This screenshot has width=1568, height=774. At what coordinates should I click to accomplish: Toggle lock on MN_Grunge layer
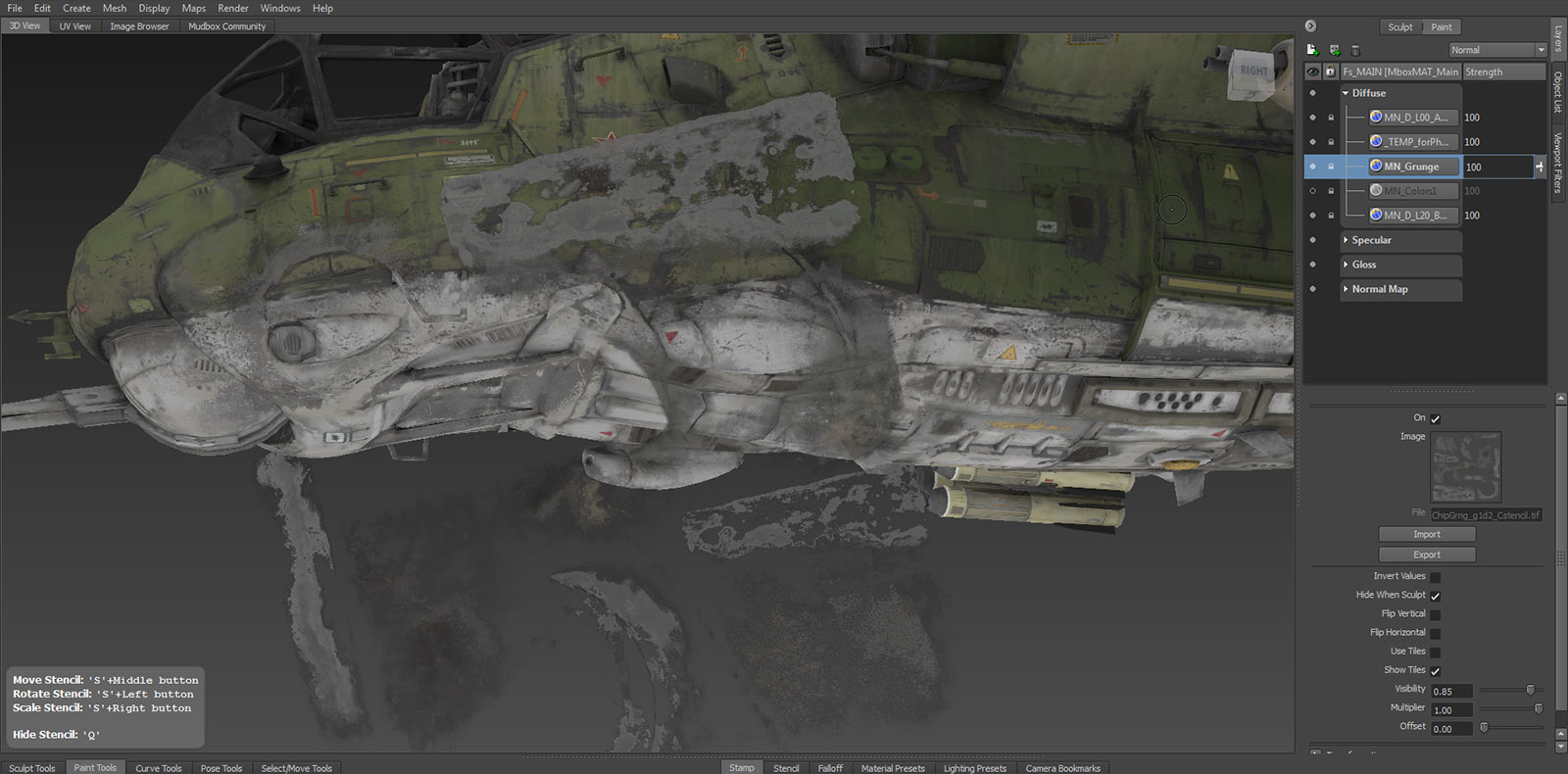(x=1331, y=167)
